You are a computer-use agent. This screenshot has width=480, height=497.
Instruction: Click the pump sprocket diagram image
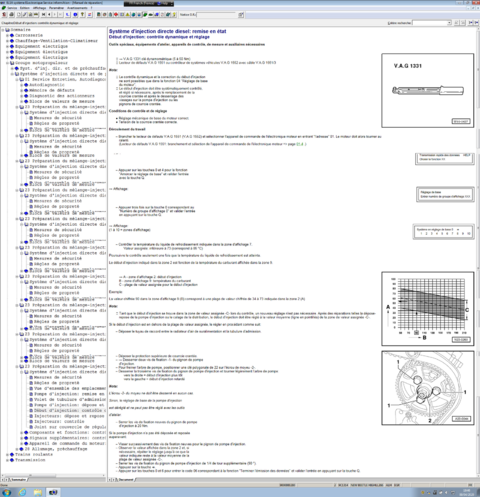(x=428, y=388)
